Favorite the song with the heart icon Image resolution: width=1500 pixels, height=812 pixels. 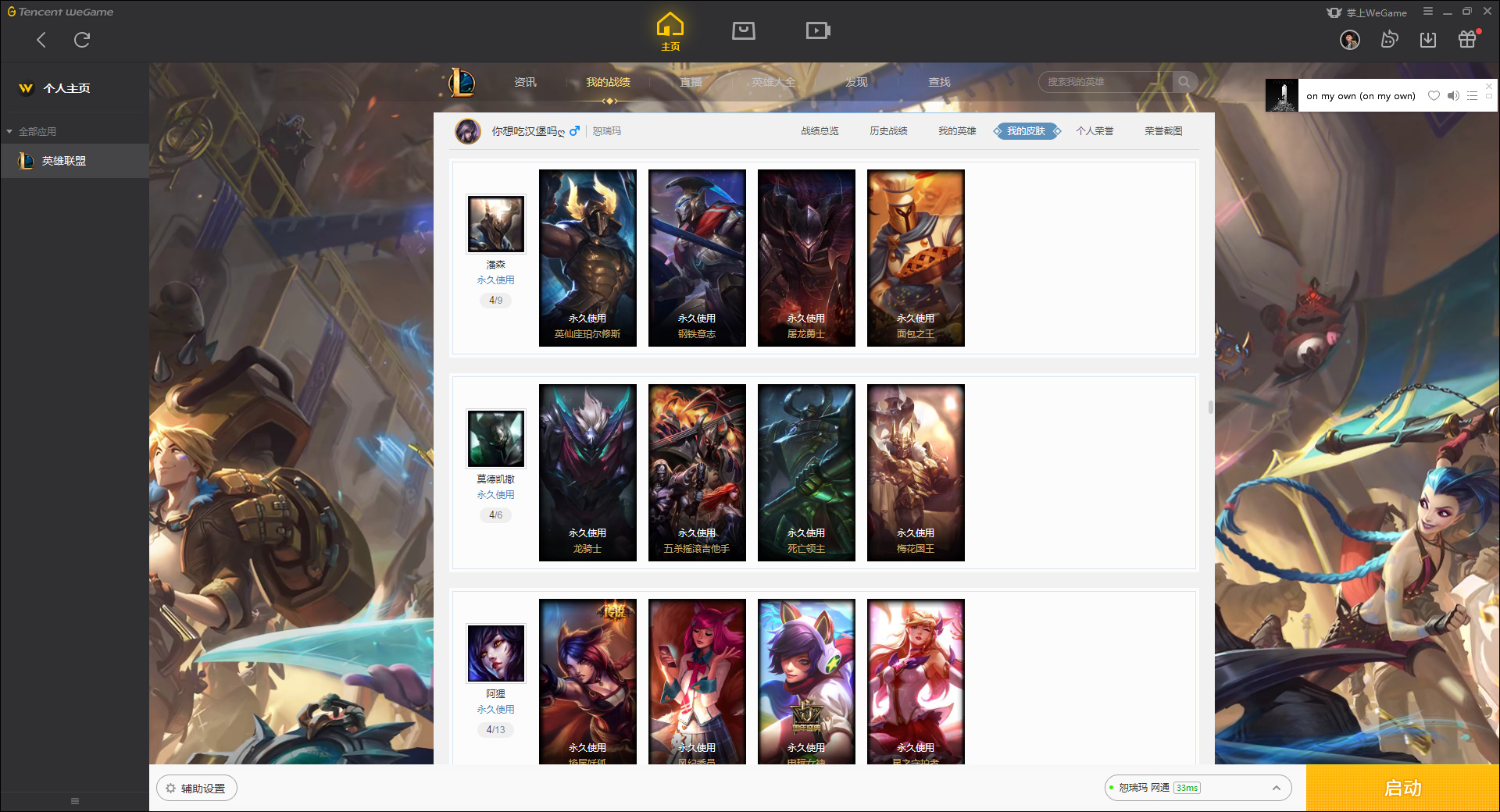[x=1434, y=96]
